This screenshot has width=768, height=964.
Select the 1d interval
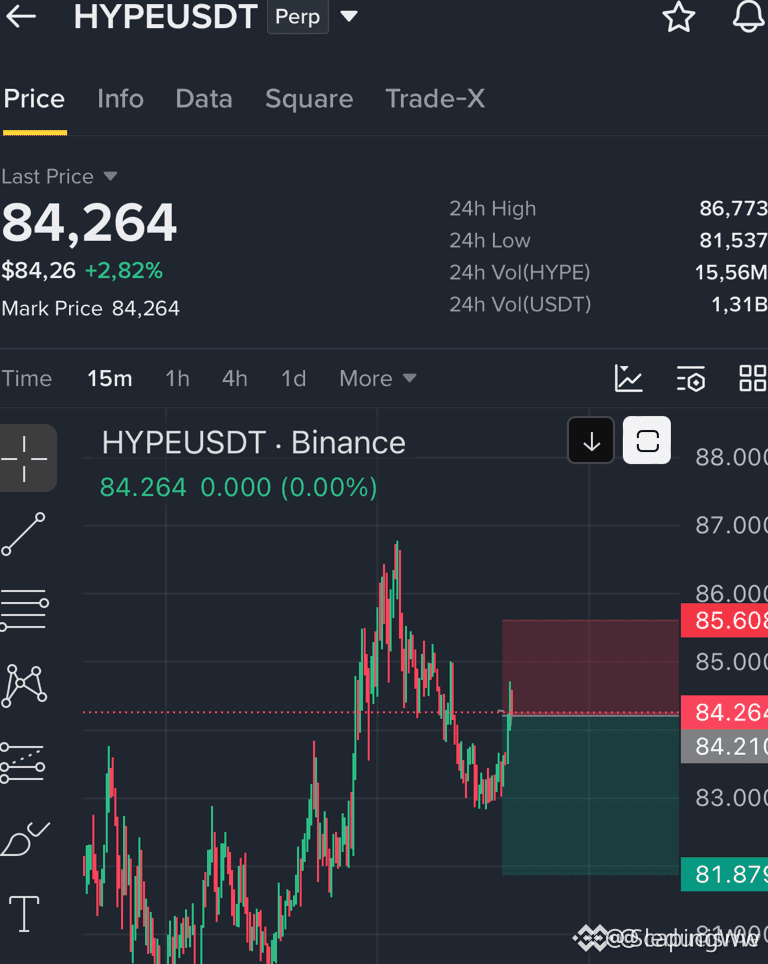click(294, 379)
